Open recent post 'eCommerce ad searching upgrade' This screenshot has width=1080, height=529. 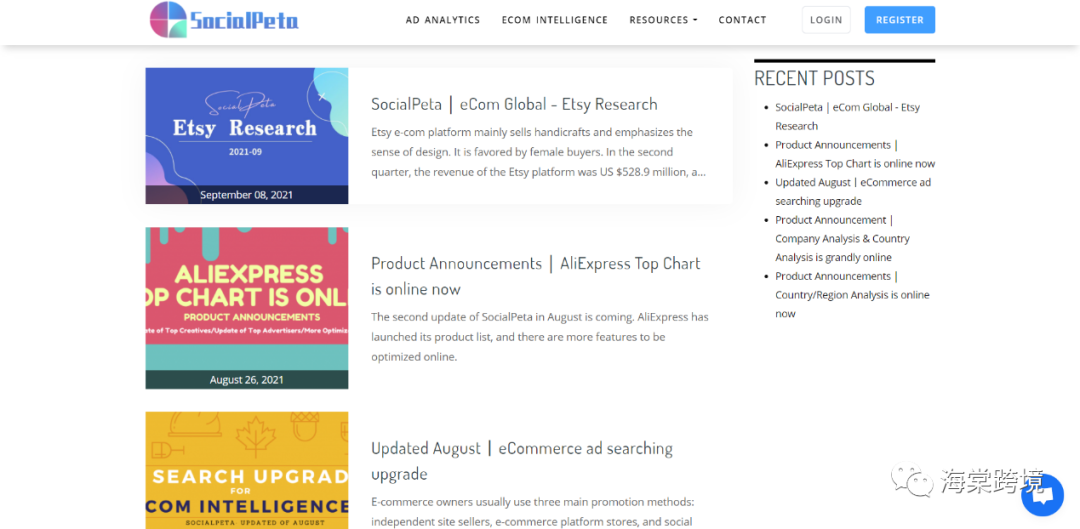tap(853, 191)
